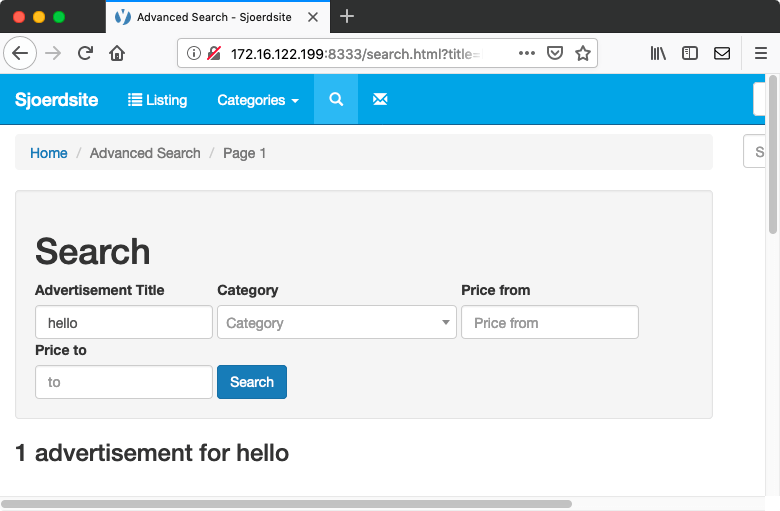
Task: Toggle the sidebar view icon
Action: click(x=689, y=53)
